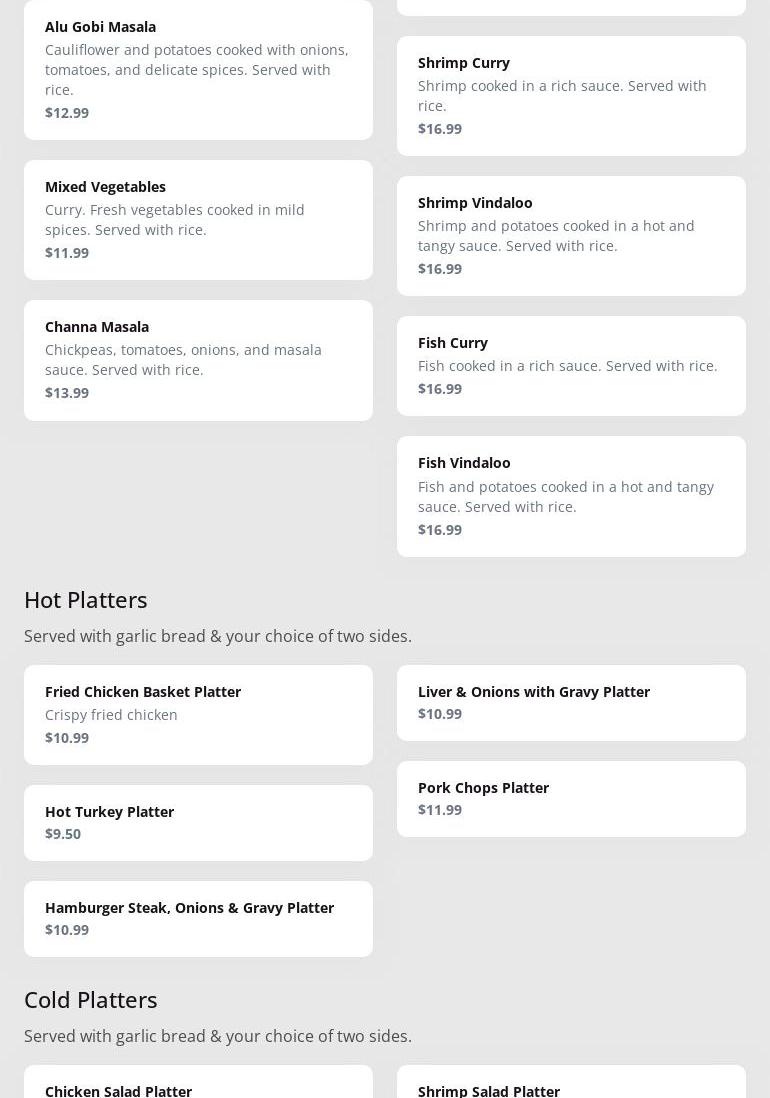The height and width of the screenshot is (1098, 770).
Task: Open the Channa Masala item card
Action: coord(198,359)
